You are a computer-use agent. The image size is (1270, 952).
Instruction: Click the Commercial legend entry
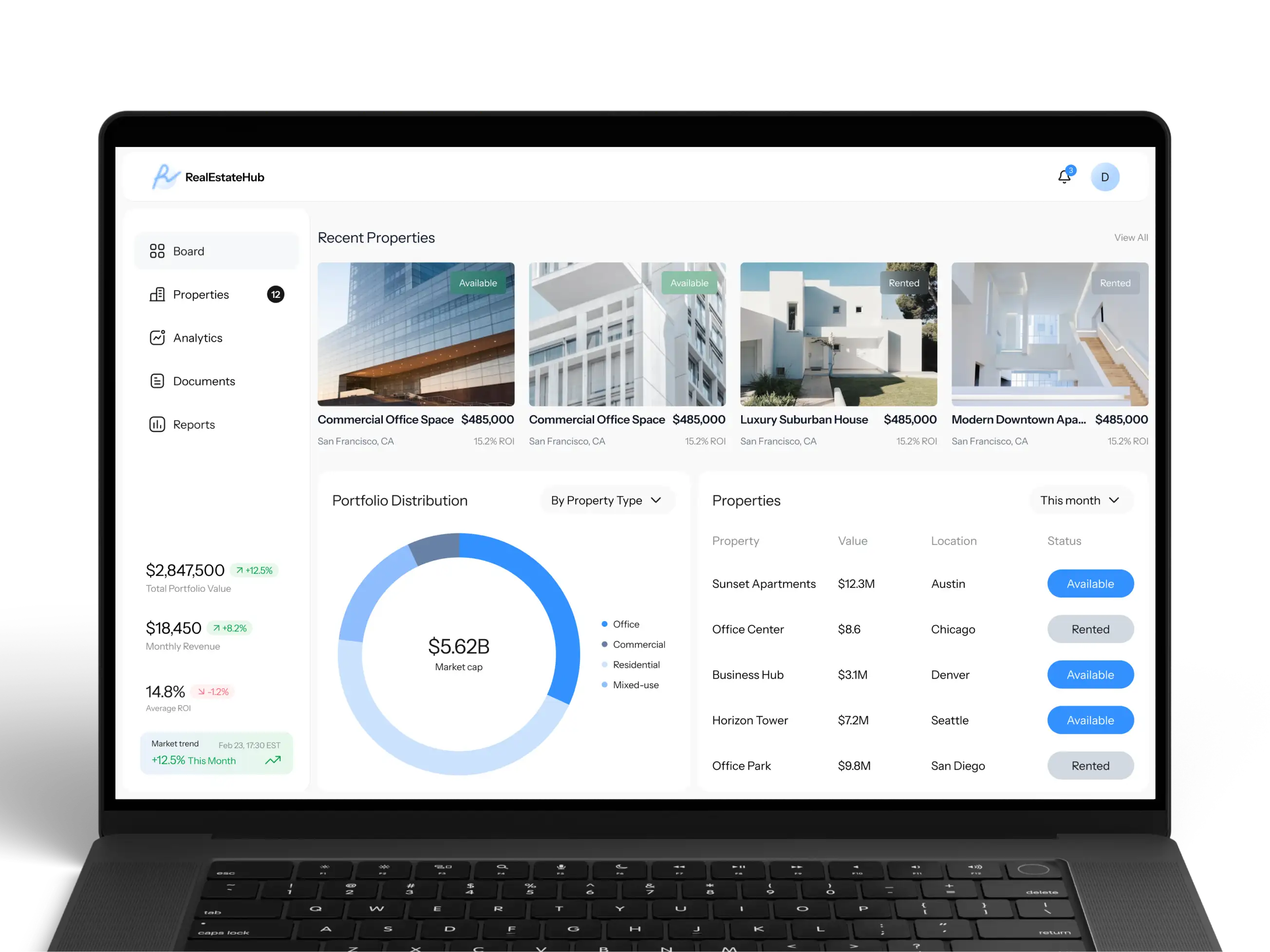638,644
